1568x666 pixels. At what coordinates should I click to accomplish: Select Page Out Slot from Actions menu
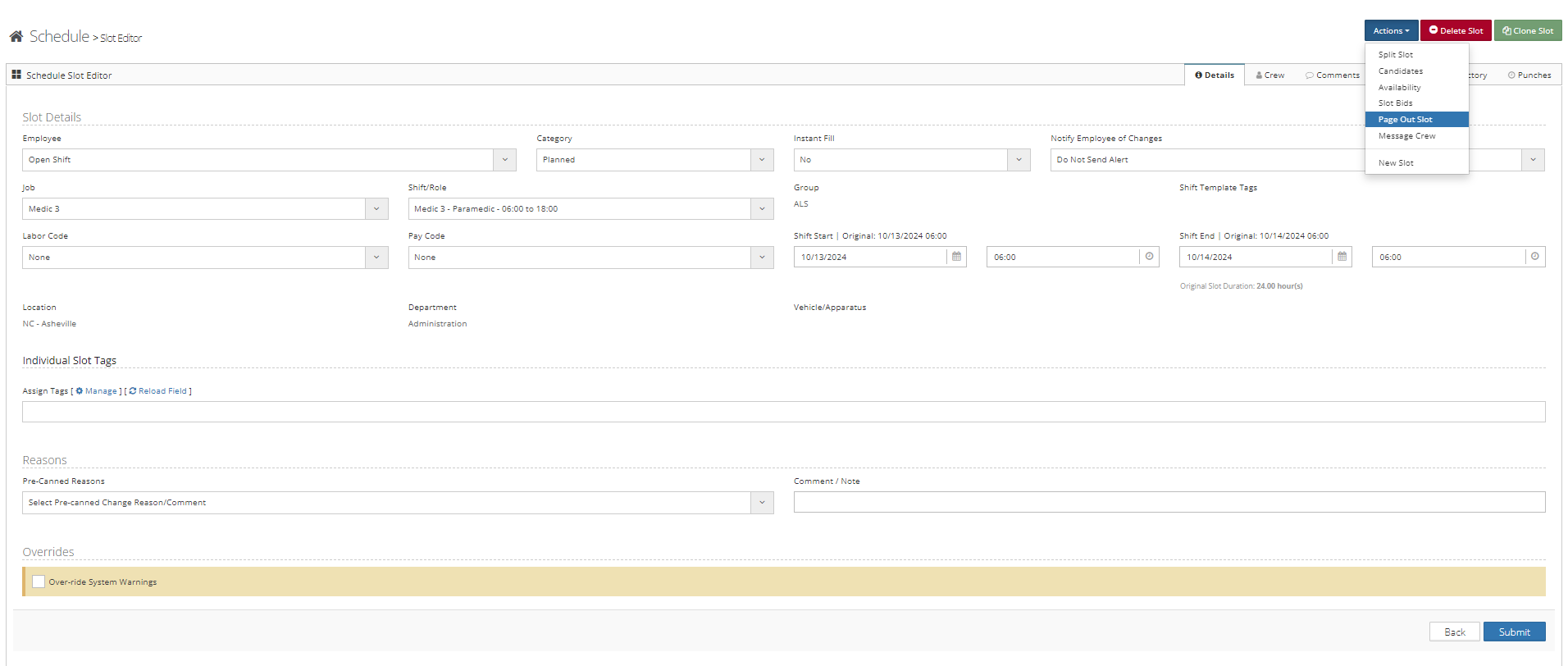[x=1405, y=120]
